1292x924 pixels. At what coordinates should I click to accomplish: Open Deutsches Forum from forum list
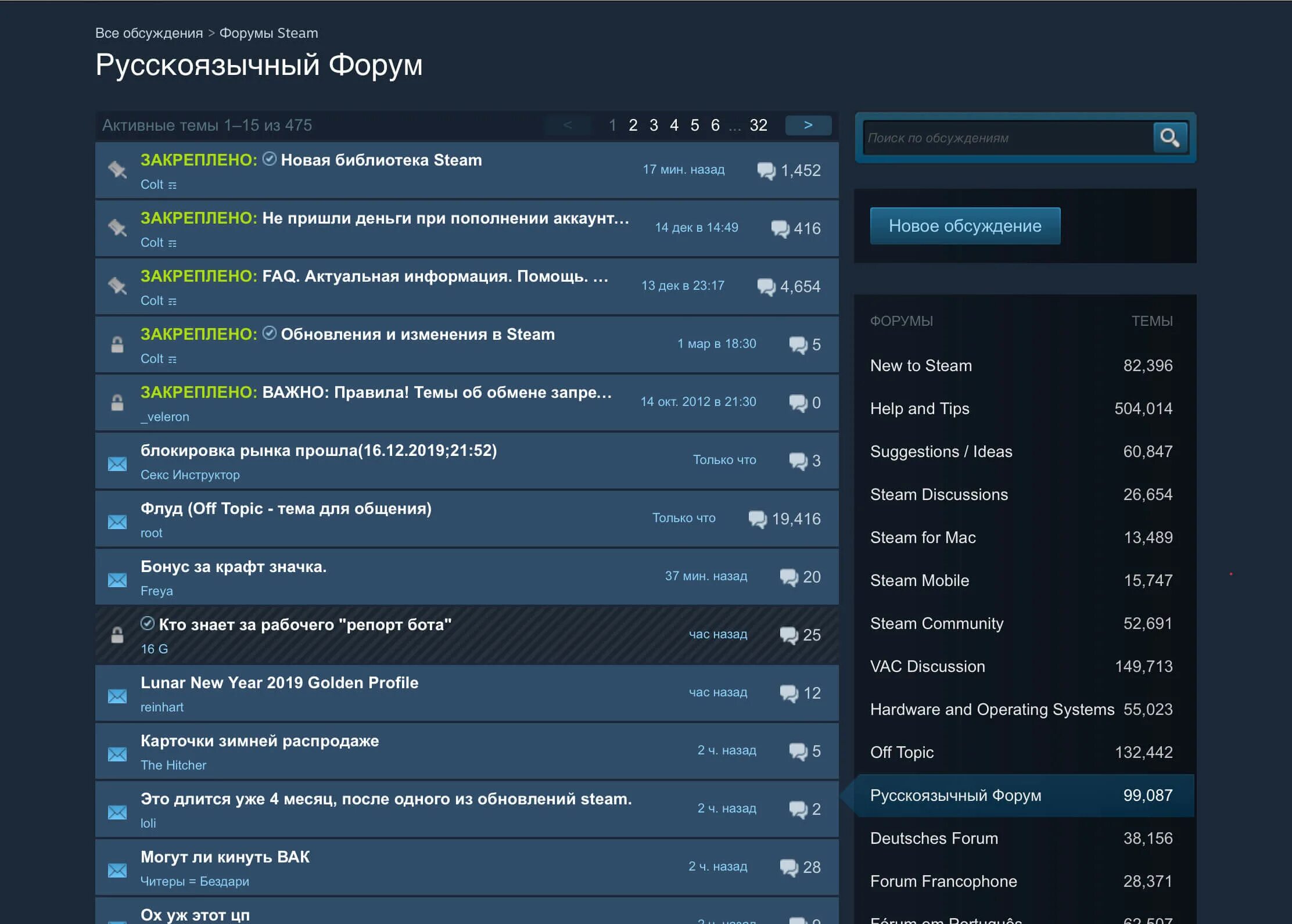(934, 838)
